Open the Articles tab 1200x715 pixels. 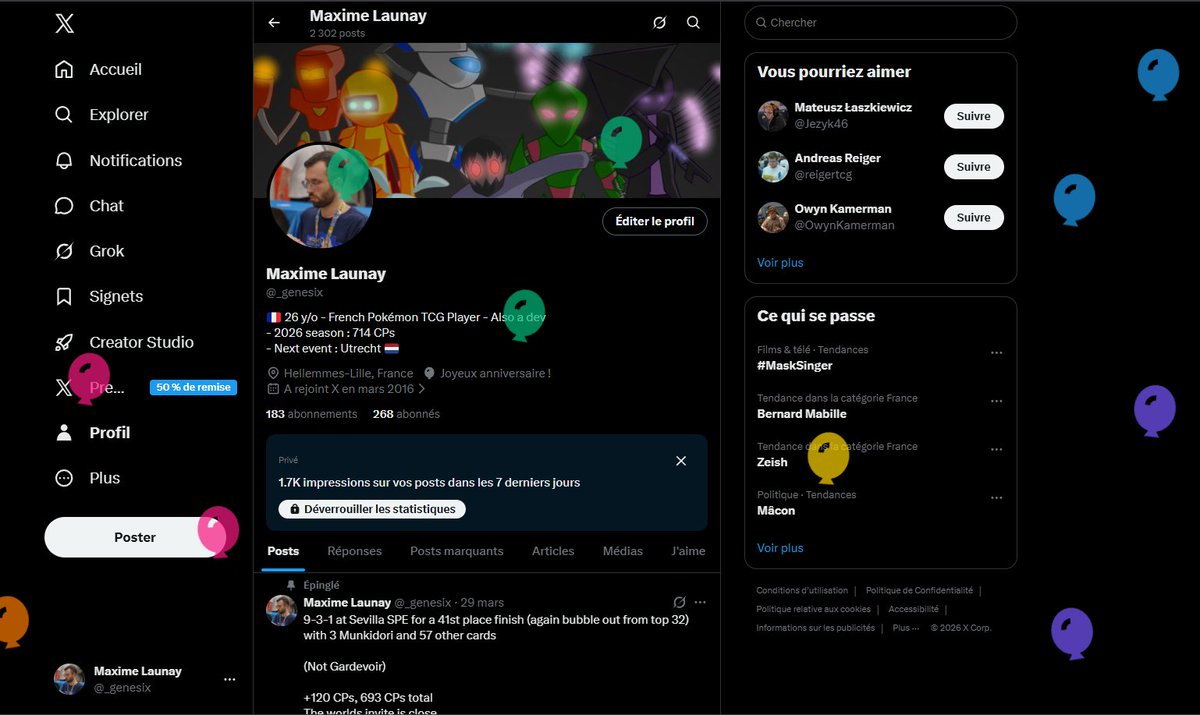point(553,551)
